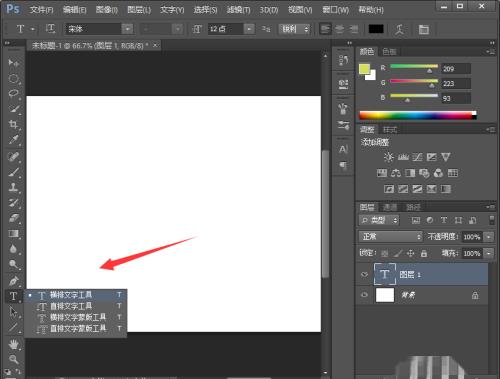Toggle layer filtering switch on or off
This screenshot has height=379, width=500.
[x=492, y=220]
